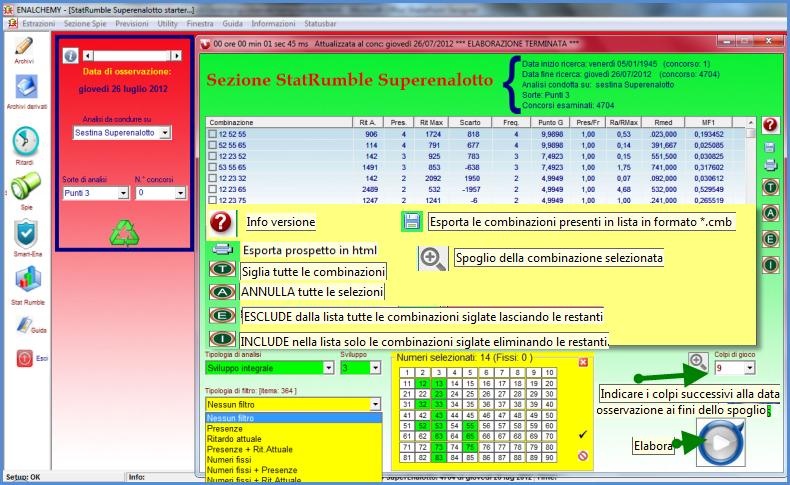The image size is (790, 485).
Task: Tick checkbox for combination 12 52 55
Action: pos(213,134)
